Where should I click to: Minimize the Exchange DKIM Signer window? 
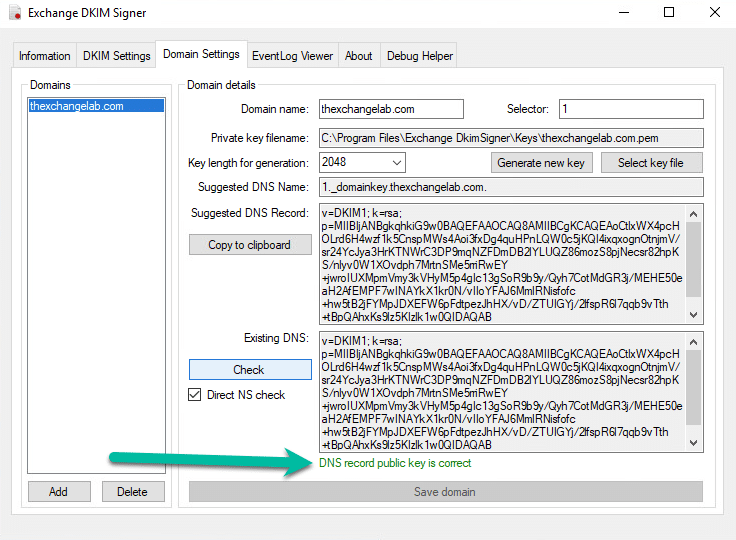click(623, 13)
